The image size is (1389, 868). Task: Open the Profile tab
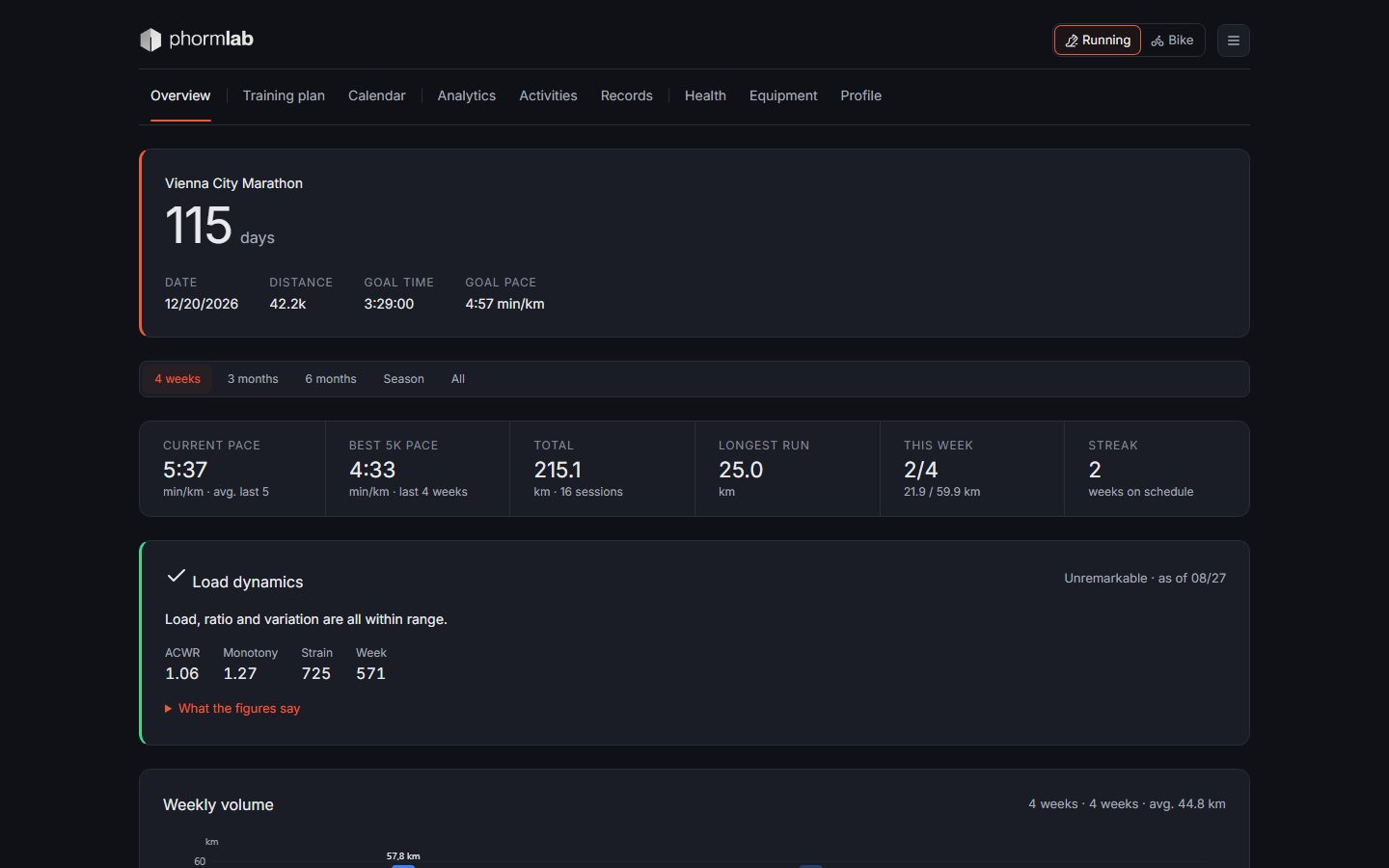860,95
